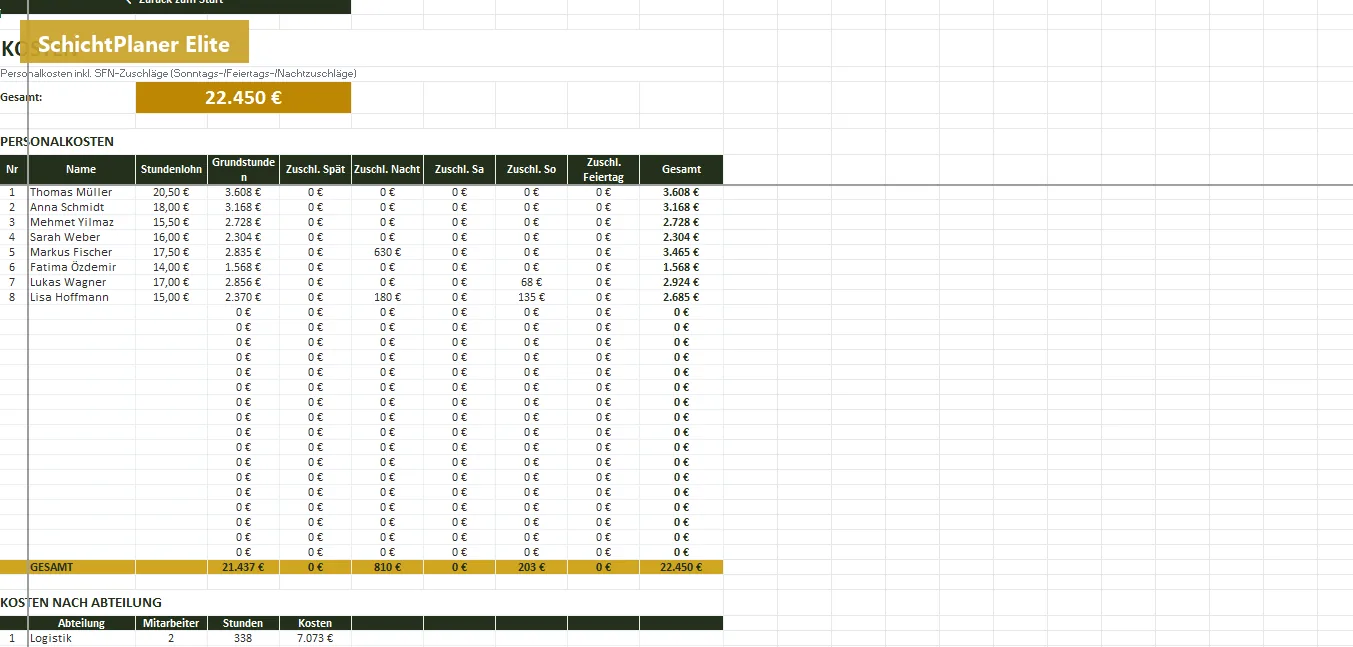Screen dimensions: 1353x647
Task: Click the night surcharge value 630 €
Action: [387, 252]
